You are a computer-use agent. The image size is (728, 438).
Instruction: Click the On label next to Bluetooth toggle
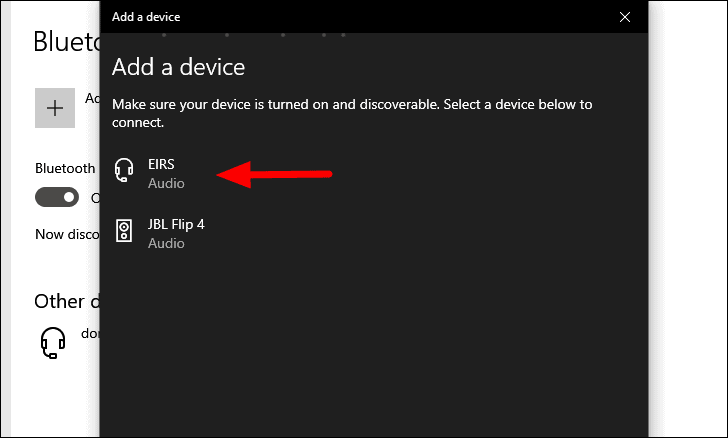coord(96,198)
